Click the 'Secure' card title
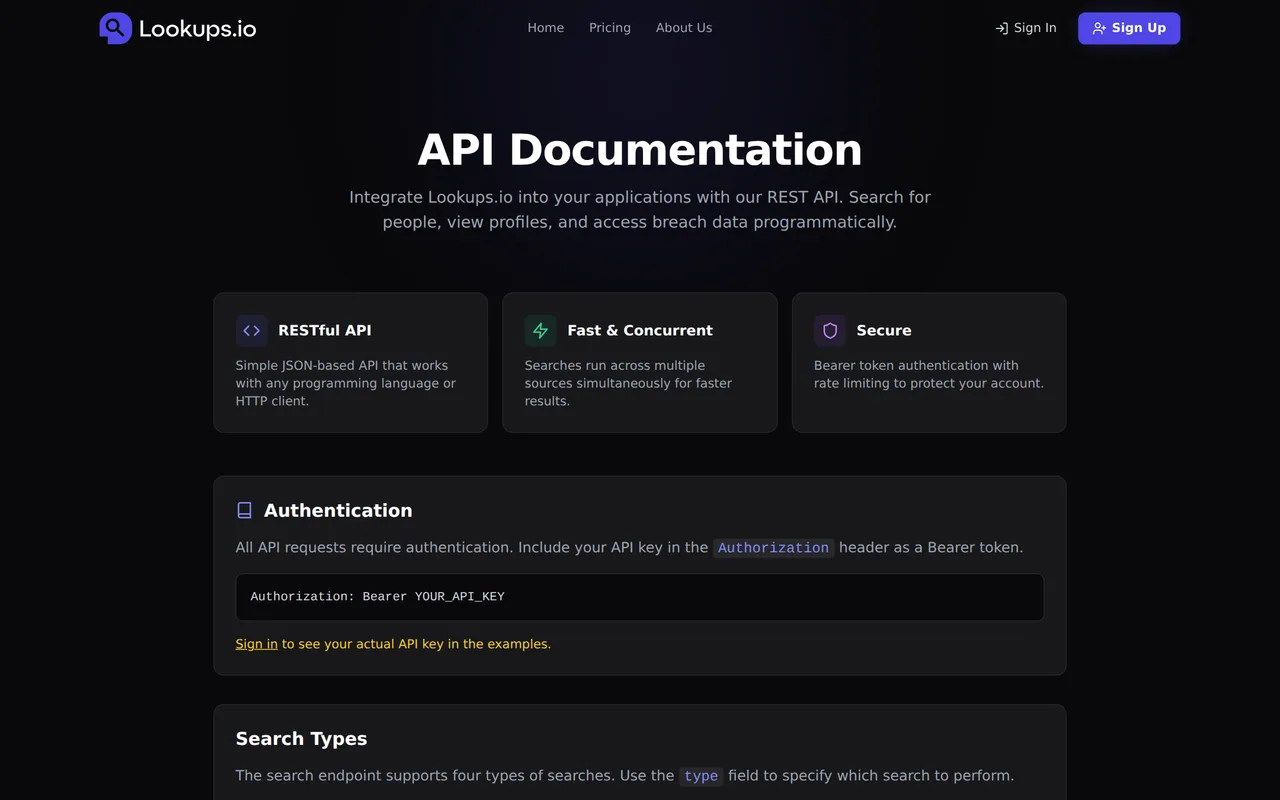This screenshot has width=1280, height=800. pos(884,330)
